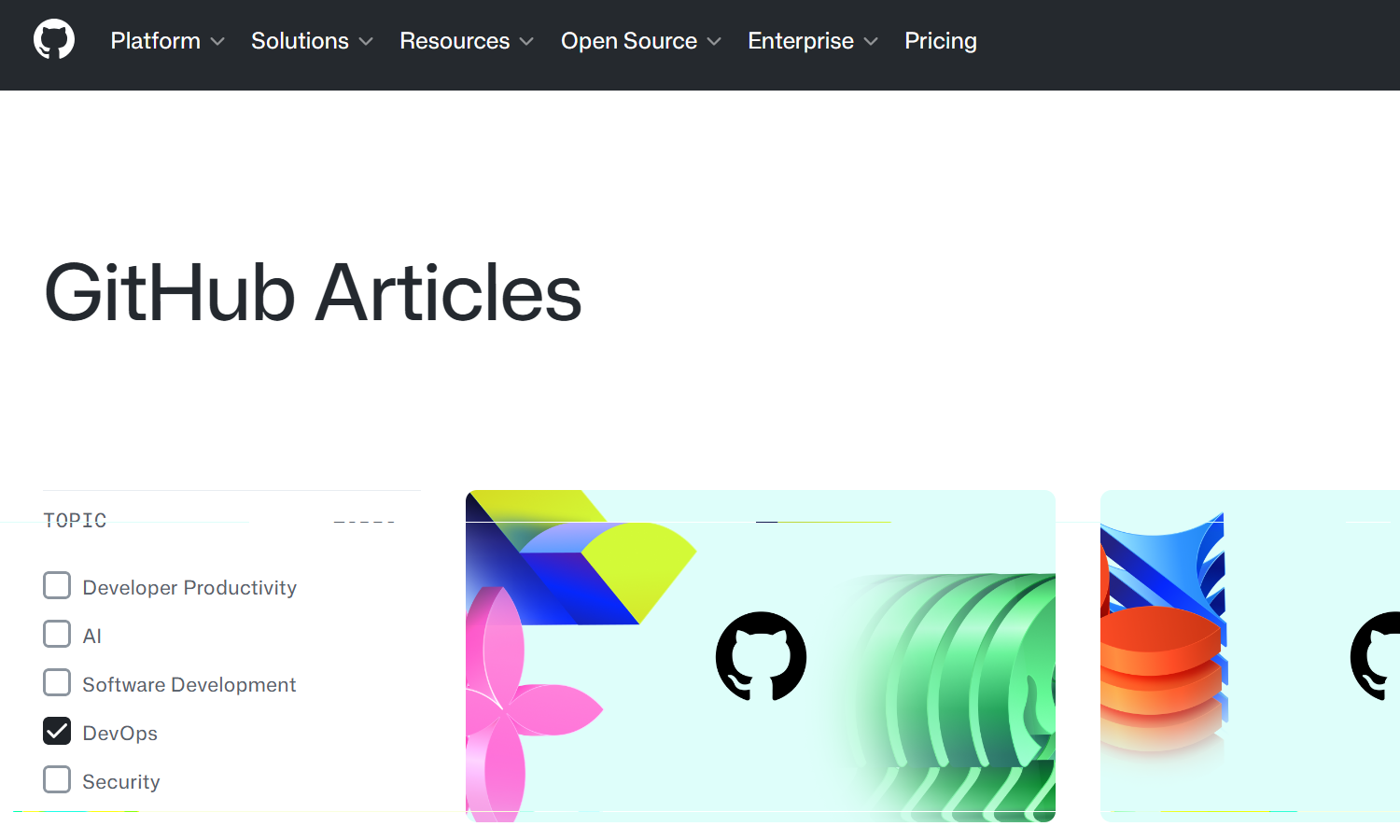
Task: Click the partially visible Octocat on the second card
Action: (x=1377, y=656)
